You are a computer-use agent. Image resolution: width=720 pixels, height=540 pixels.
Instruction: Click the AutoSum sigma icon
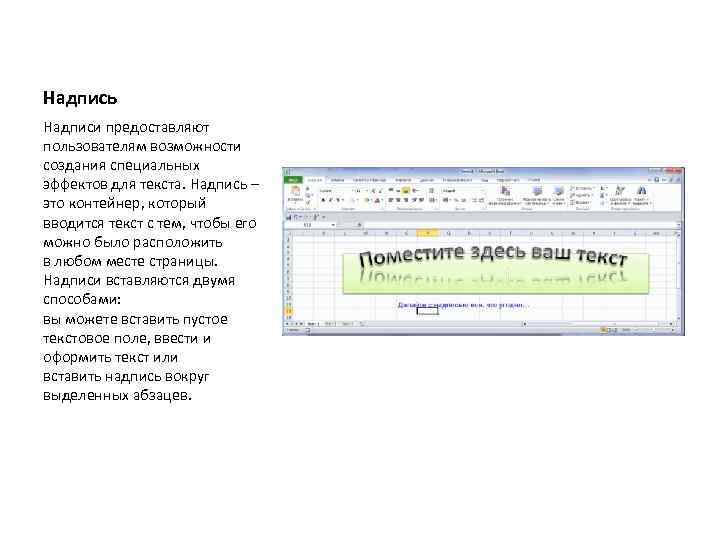603,188
